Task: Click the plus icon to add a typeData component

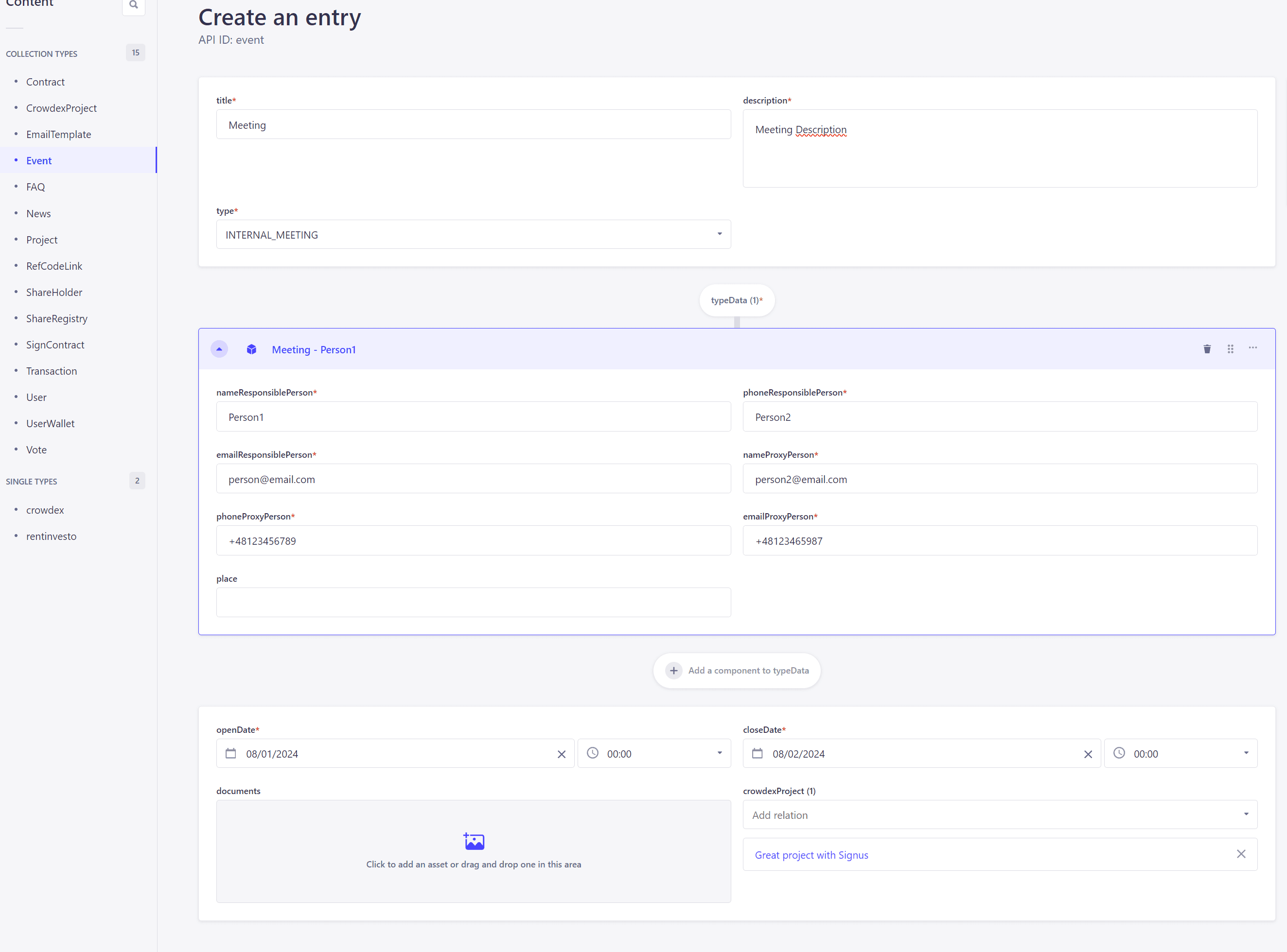Action: 673,670
